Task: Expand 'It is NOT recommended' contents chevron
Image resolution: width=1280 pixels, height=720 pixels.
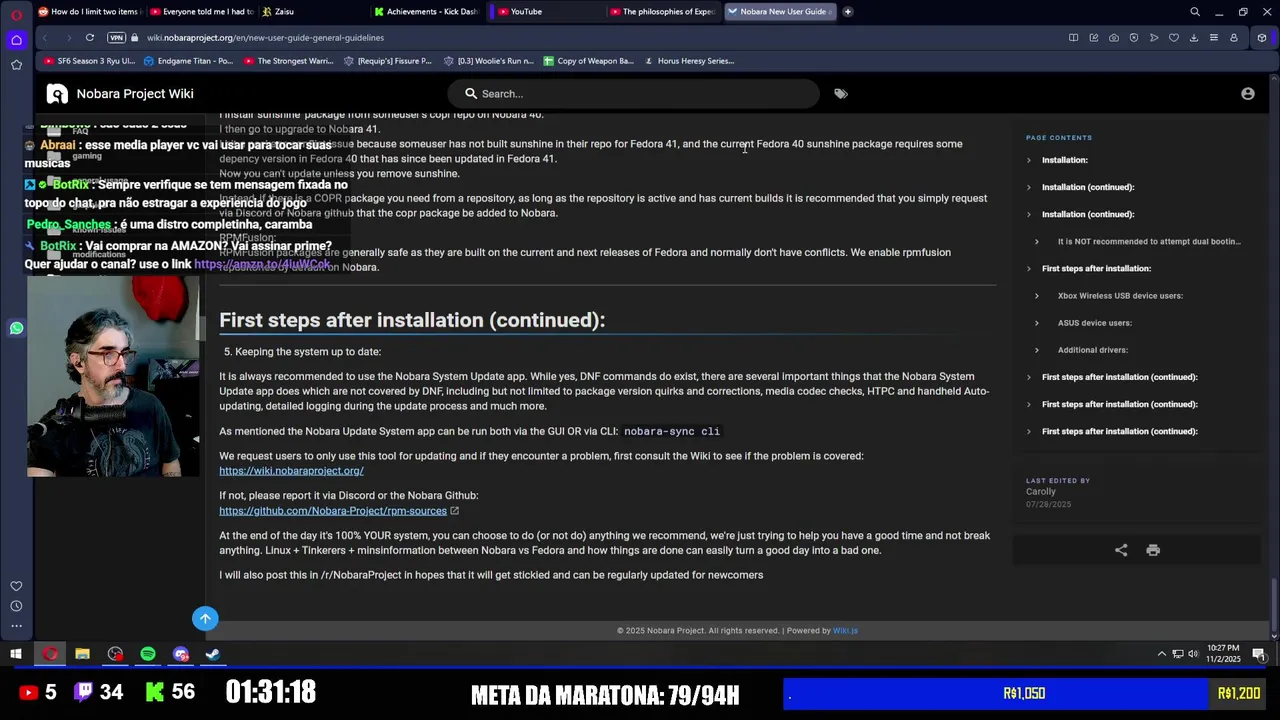Action: tap(1036, 241)
